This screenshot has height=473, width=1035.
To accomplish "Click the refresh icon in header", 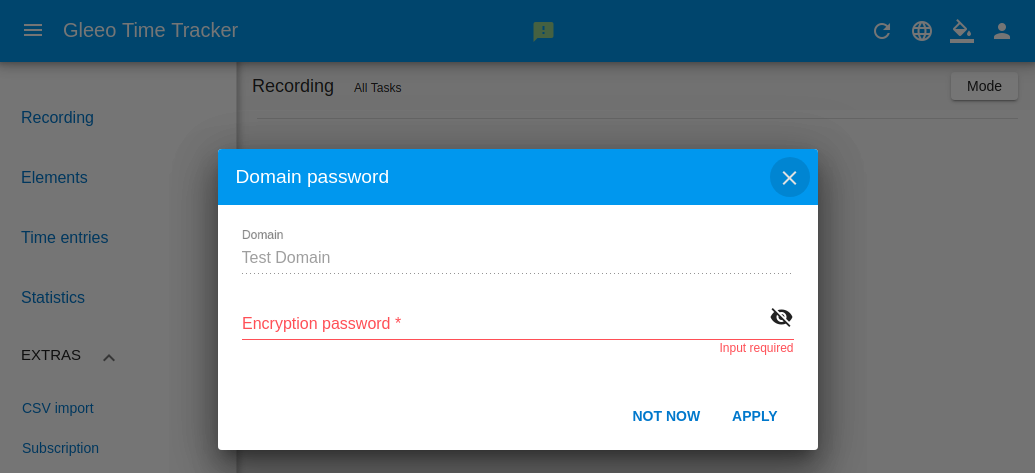I will pos(882,31).
